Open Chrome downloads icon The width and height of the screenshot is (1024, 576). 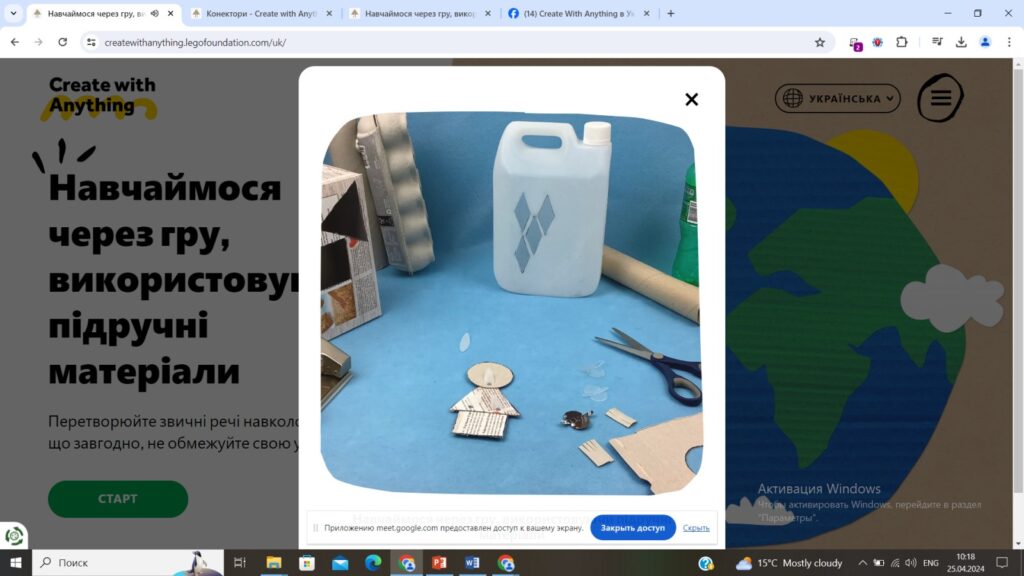pos(961,42)
